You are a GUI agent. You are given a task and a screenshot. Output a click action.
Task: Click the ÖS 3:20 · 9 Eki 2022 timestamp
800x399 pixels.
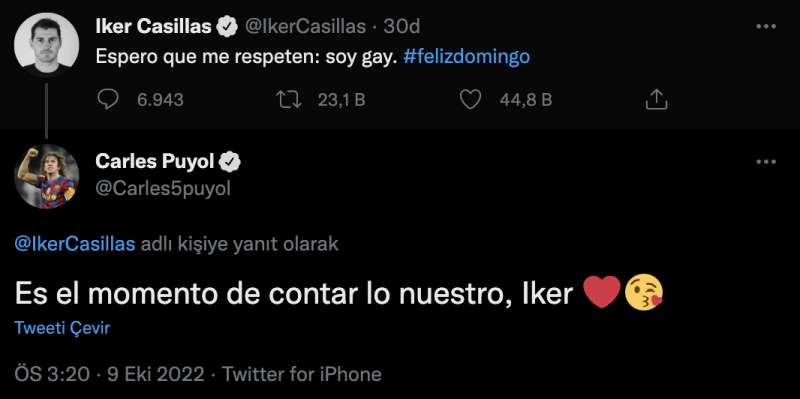[110, 375]
